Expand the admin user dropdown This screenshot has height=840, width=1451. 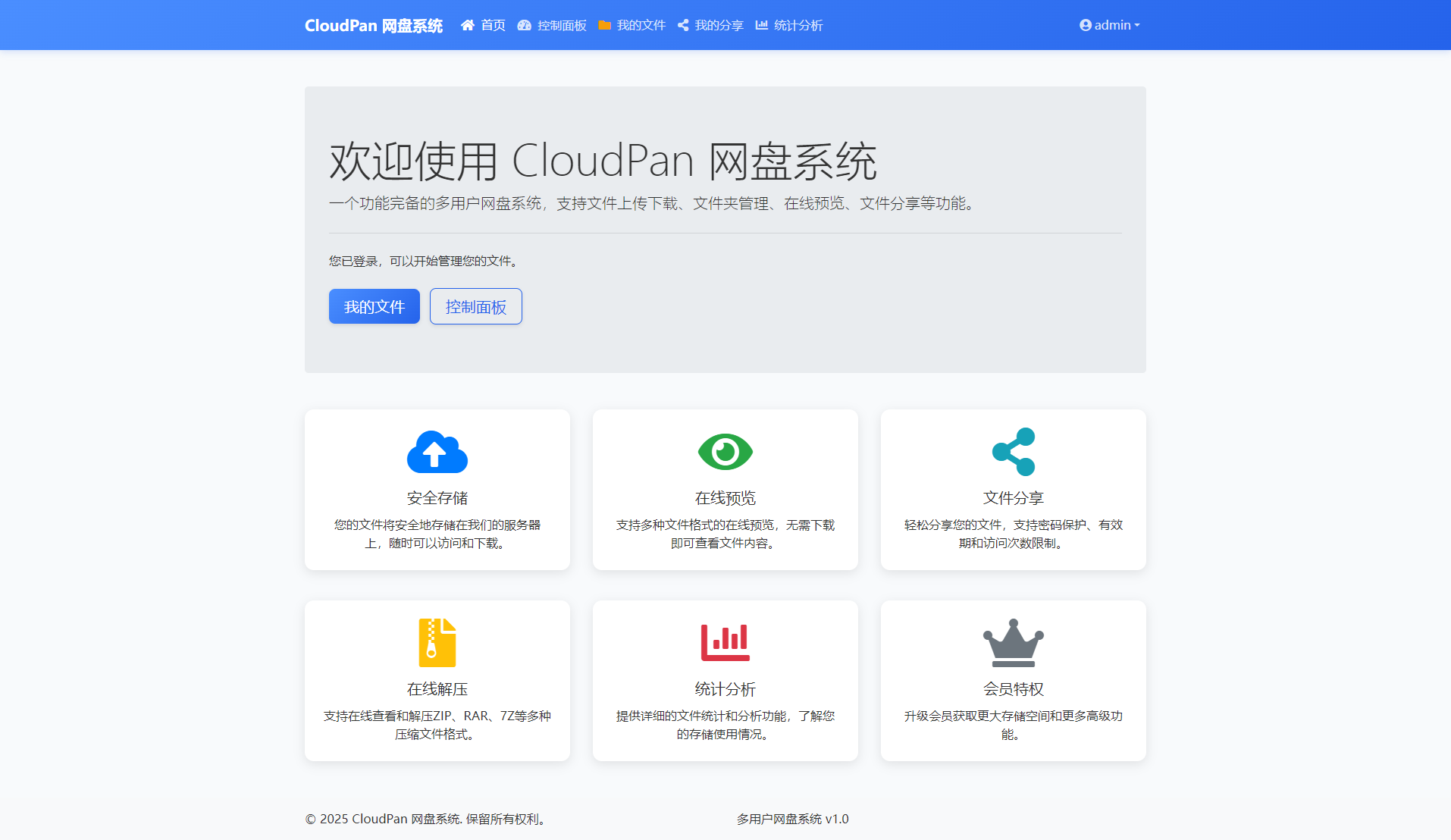tap(1110, 25)
